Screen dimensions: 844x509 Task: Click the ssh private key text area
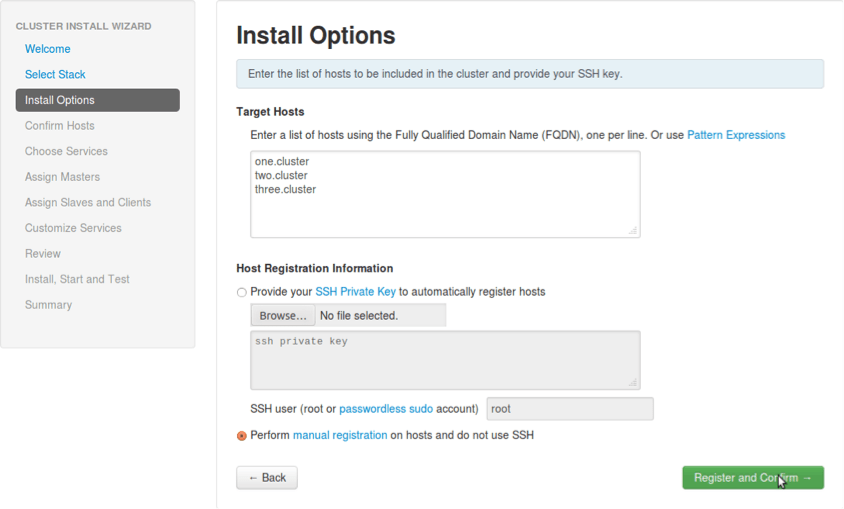pos(444,360)
